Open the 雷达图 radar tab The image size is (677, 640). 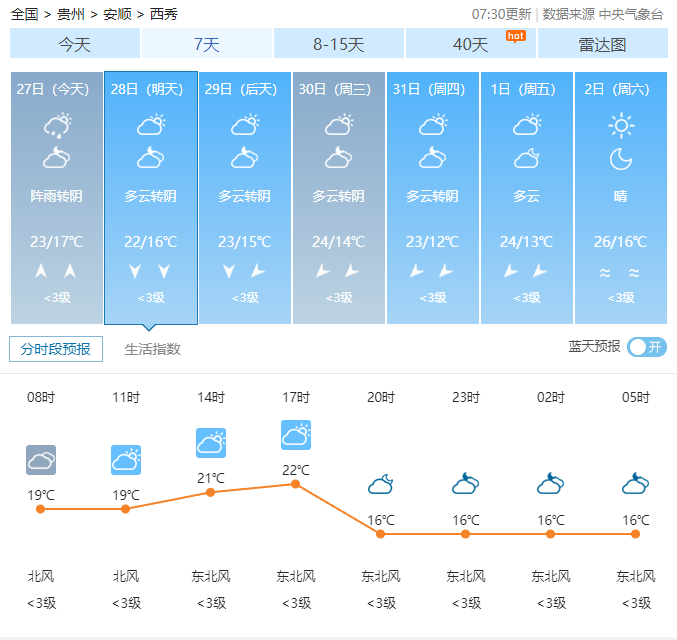click(602, 44)
